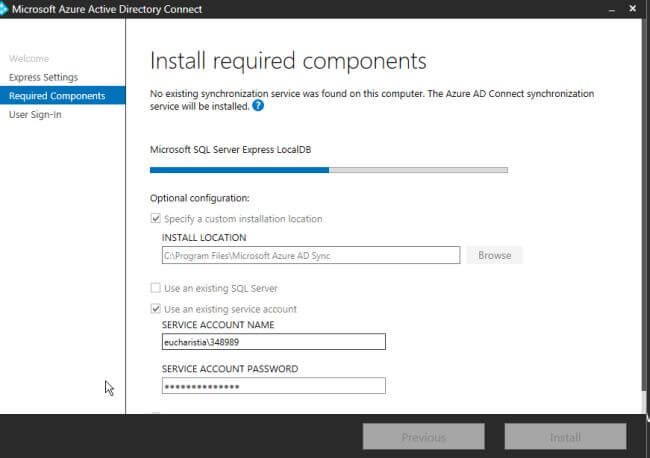Go to Express Settings step
This screenshot has height=458, width=650.
[x=44, y=78]
